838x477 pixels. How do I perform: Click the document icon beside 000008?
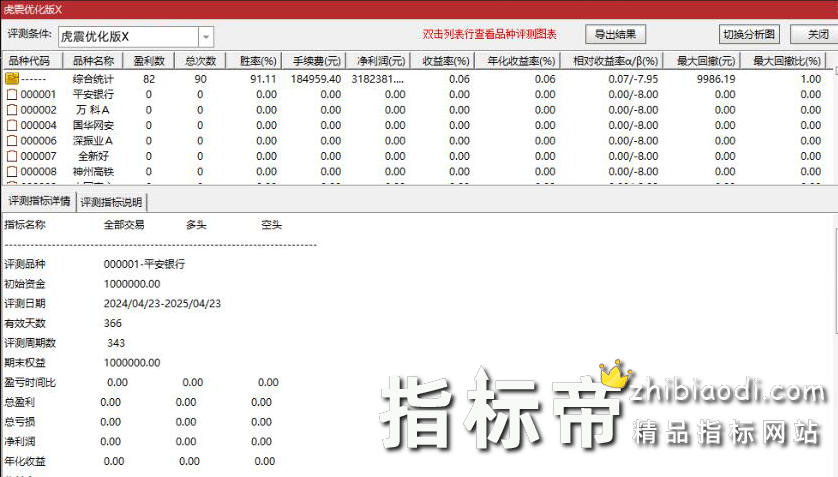[12, 172]
